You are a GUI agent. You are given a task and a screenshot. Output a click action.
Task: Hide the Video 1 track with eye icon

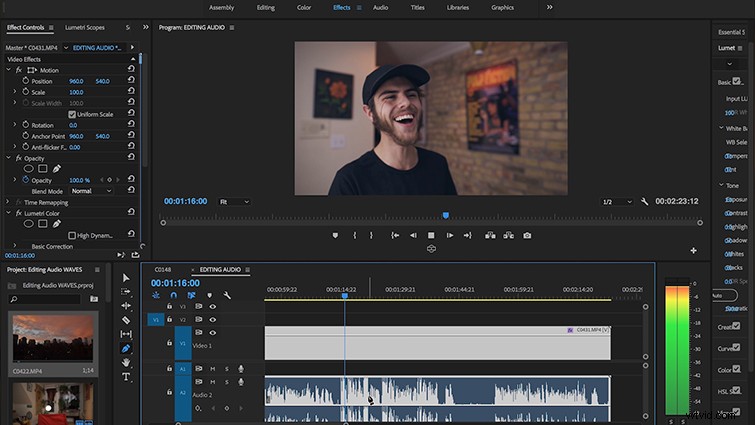click(x=212, y=333)
